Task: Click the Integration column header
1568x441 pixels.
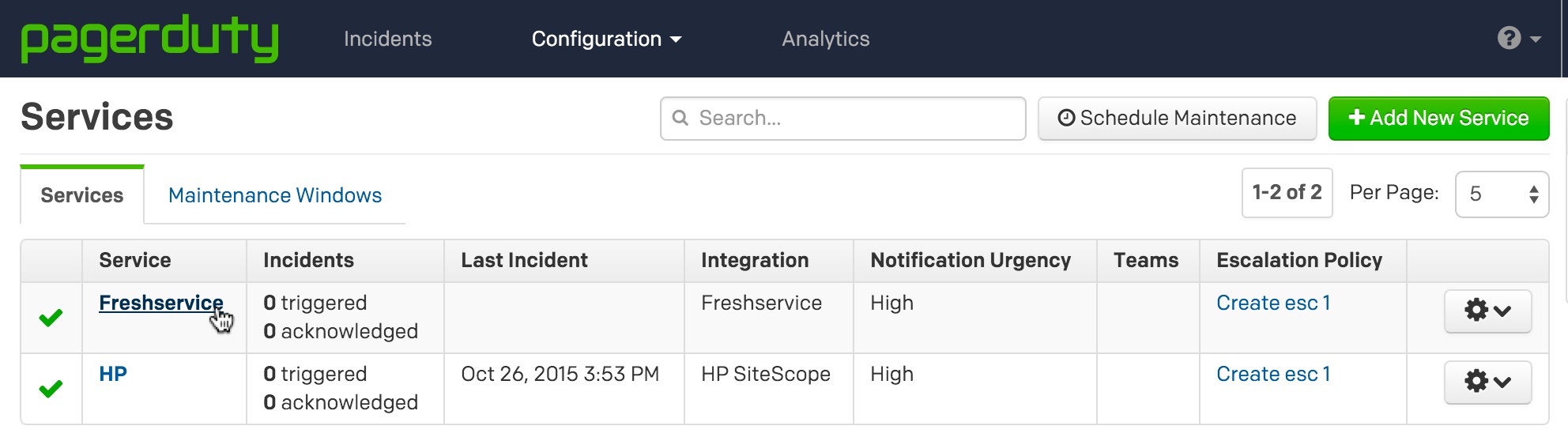Action: click(x=755, y=260)
